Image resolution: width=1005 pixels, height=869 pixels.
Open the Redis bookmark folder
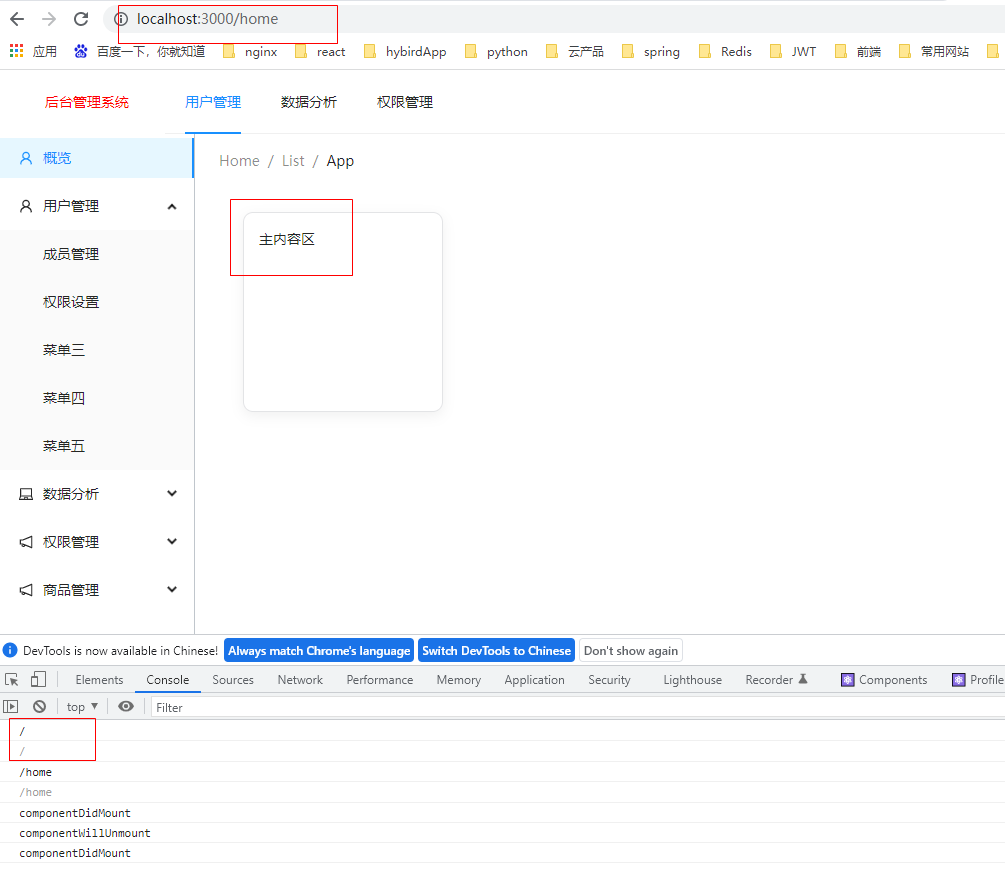[725, 51]
